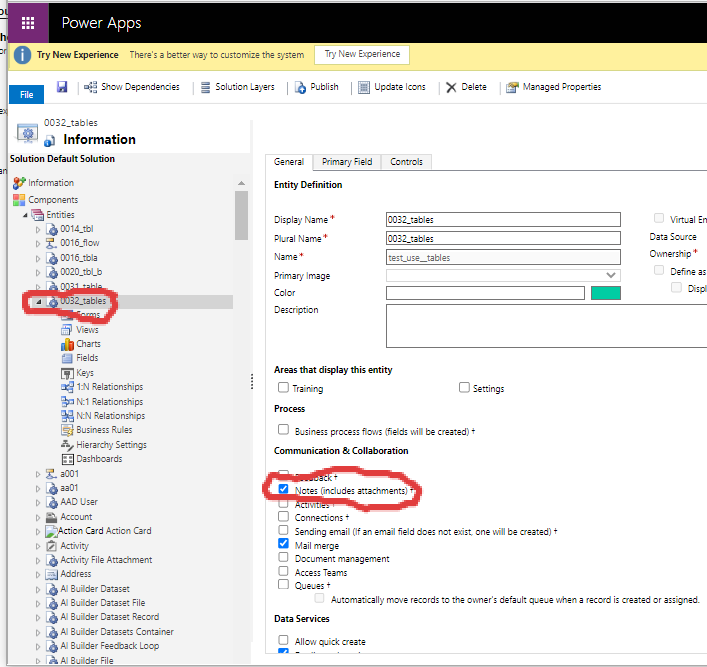This screenshot has height=667, width=707.
Task: Click the Try New Experience button
Action: (361, 54)
